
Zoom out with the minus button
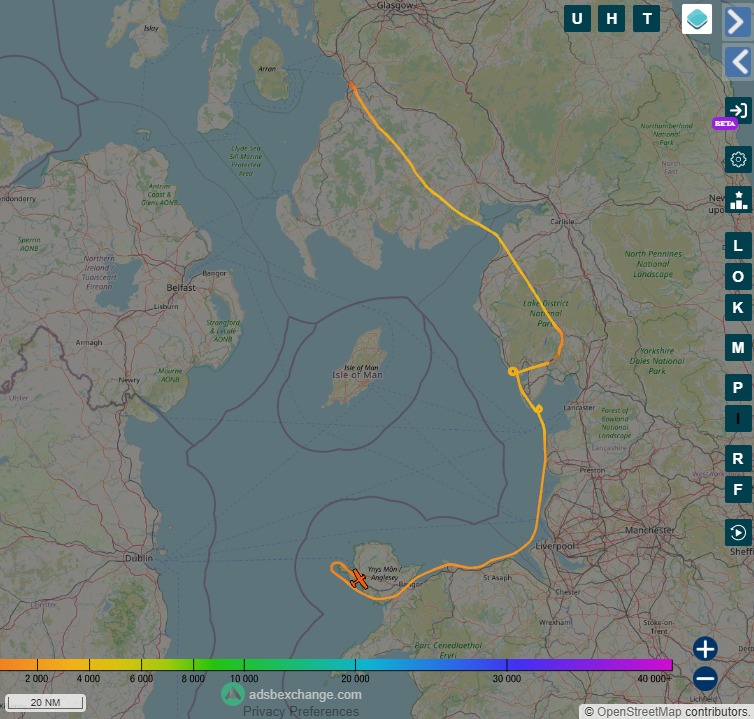[x=705, y=677]
